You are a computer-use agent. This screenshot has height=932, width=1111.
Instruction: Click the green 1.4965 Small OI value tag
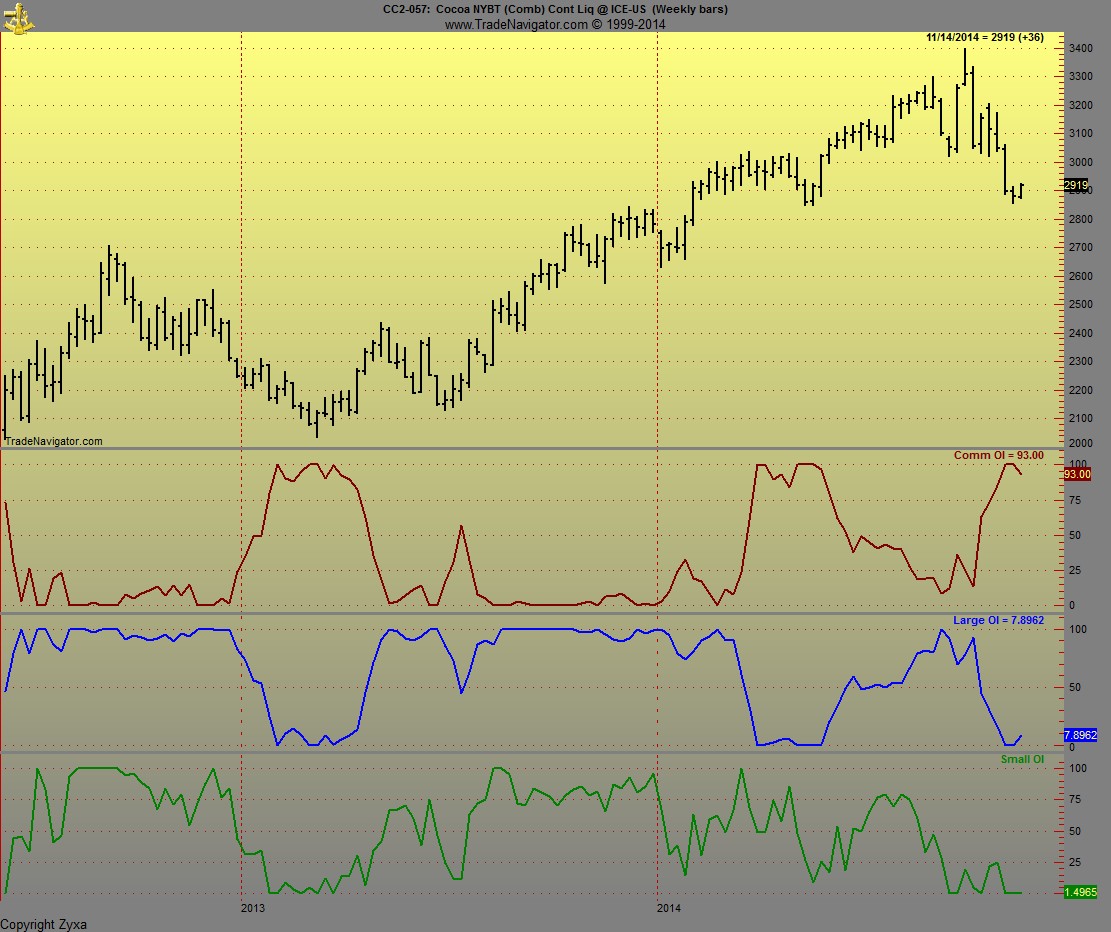tap(1080, 891)
